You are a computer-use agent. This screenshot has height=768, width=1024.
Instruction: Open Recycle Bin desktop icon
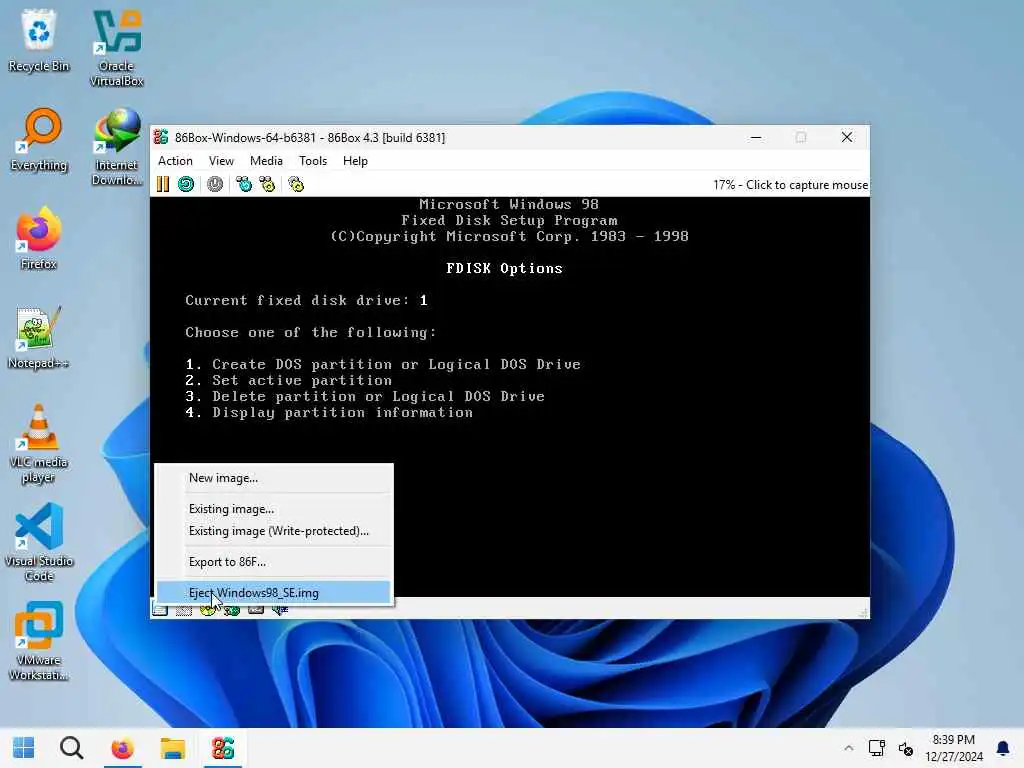[39, 41]
